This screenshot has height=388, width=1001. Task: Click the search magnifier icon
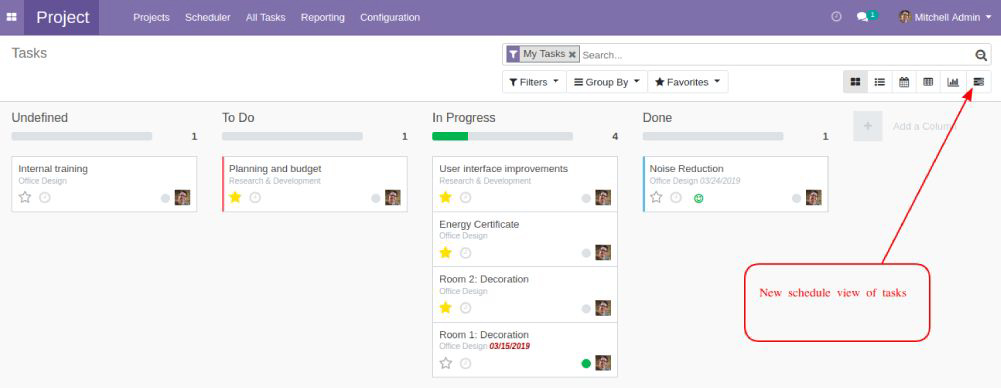pos(981,56)
